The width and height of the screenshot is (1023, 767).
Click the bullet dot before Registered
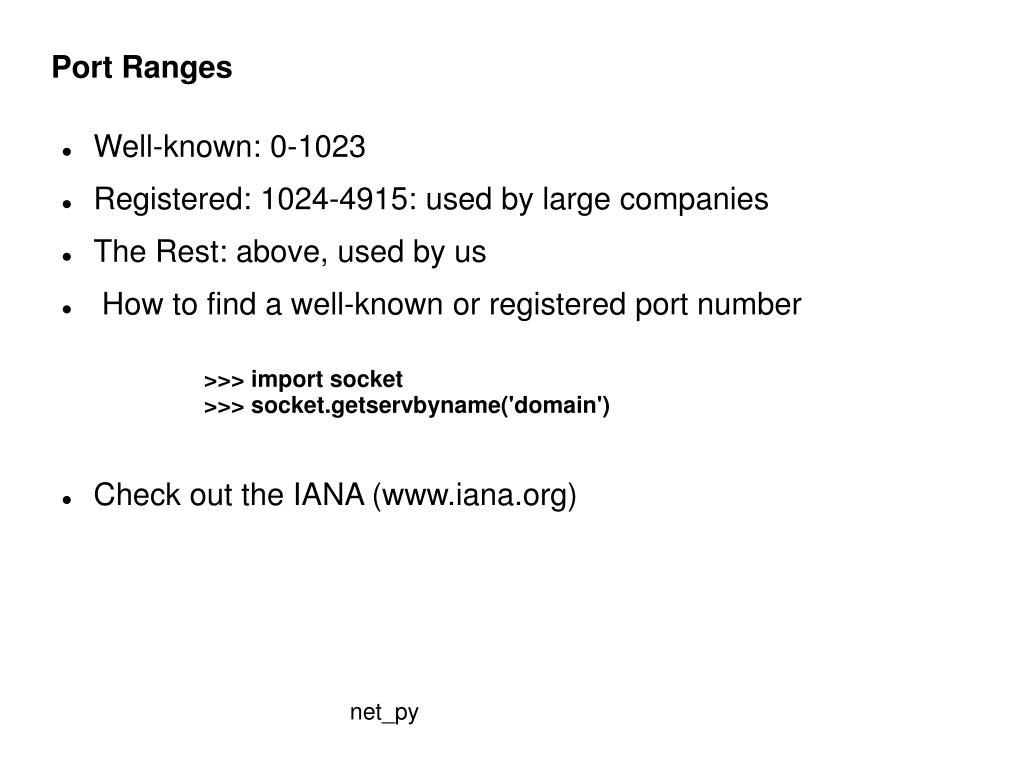point(66,205)
